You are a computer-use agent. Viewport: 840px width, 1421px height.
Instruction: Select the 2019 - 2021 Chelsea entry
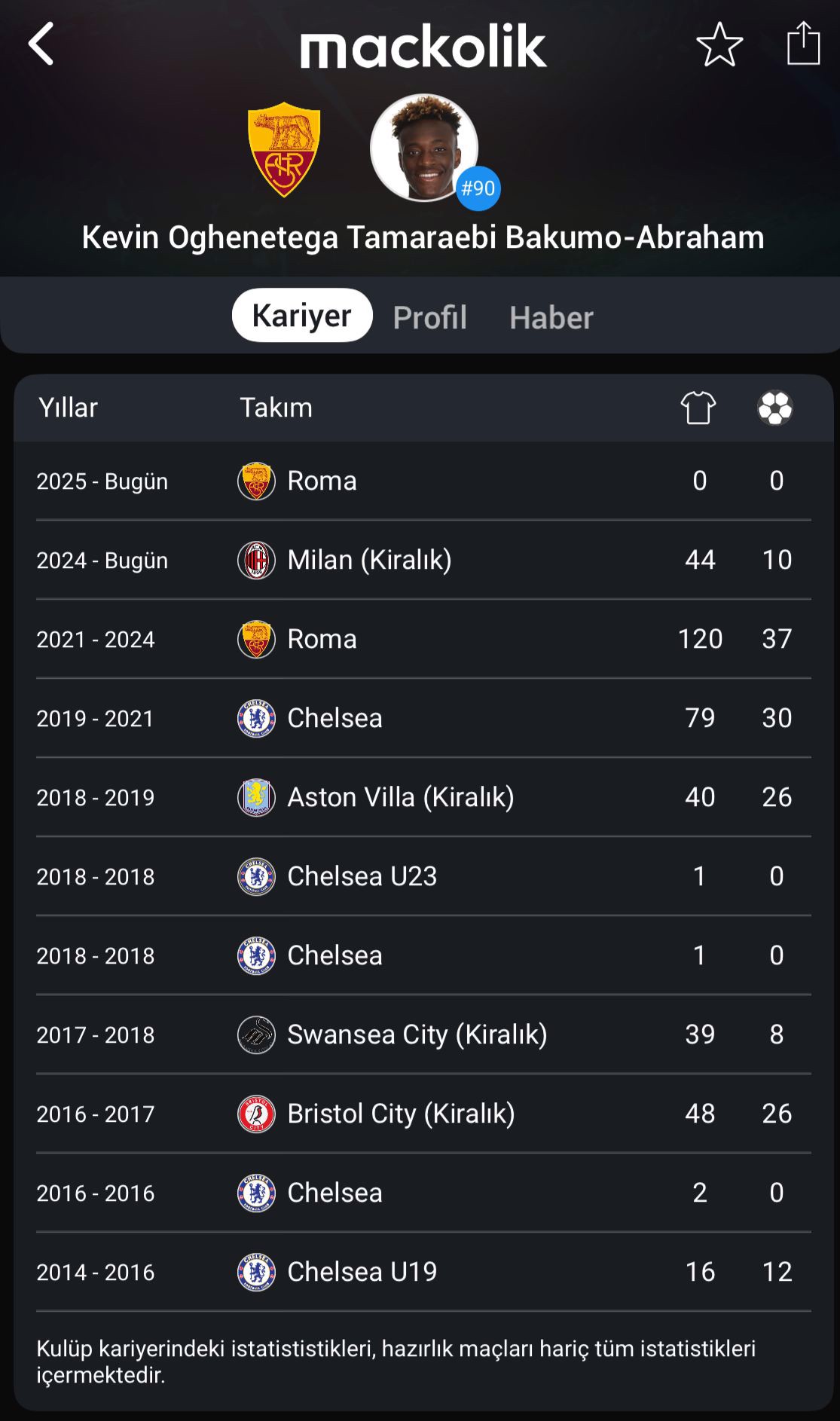click(423, 718)
